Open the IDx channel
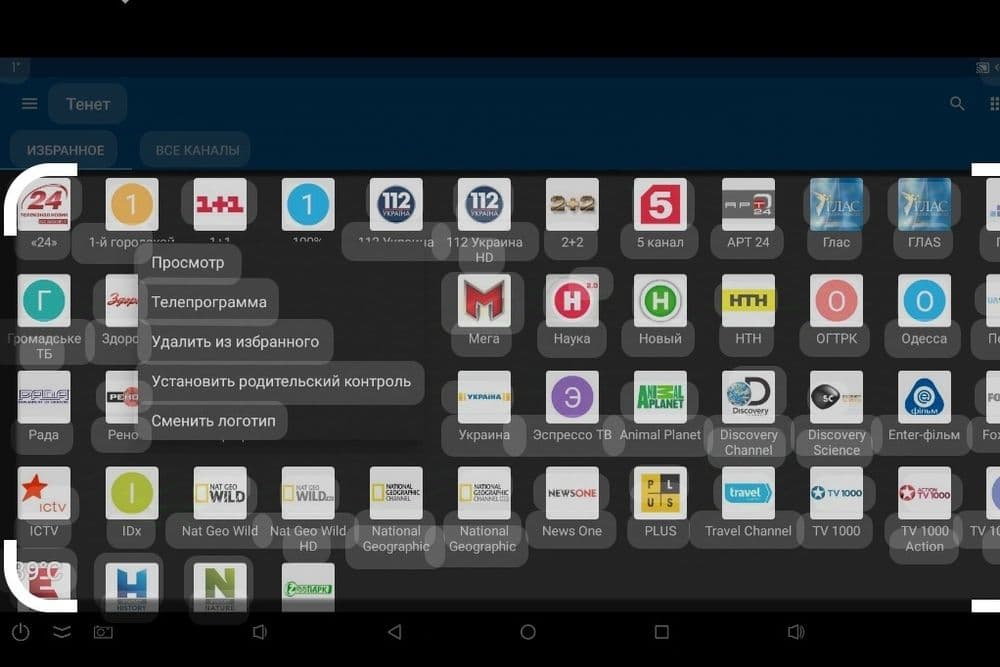The height and width of the screenshot is (667, 1000). tap(132, 493)
